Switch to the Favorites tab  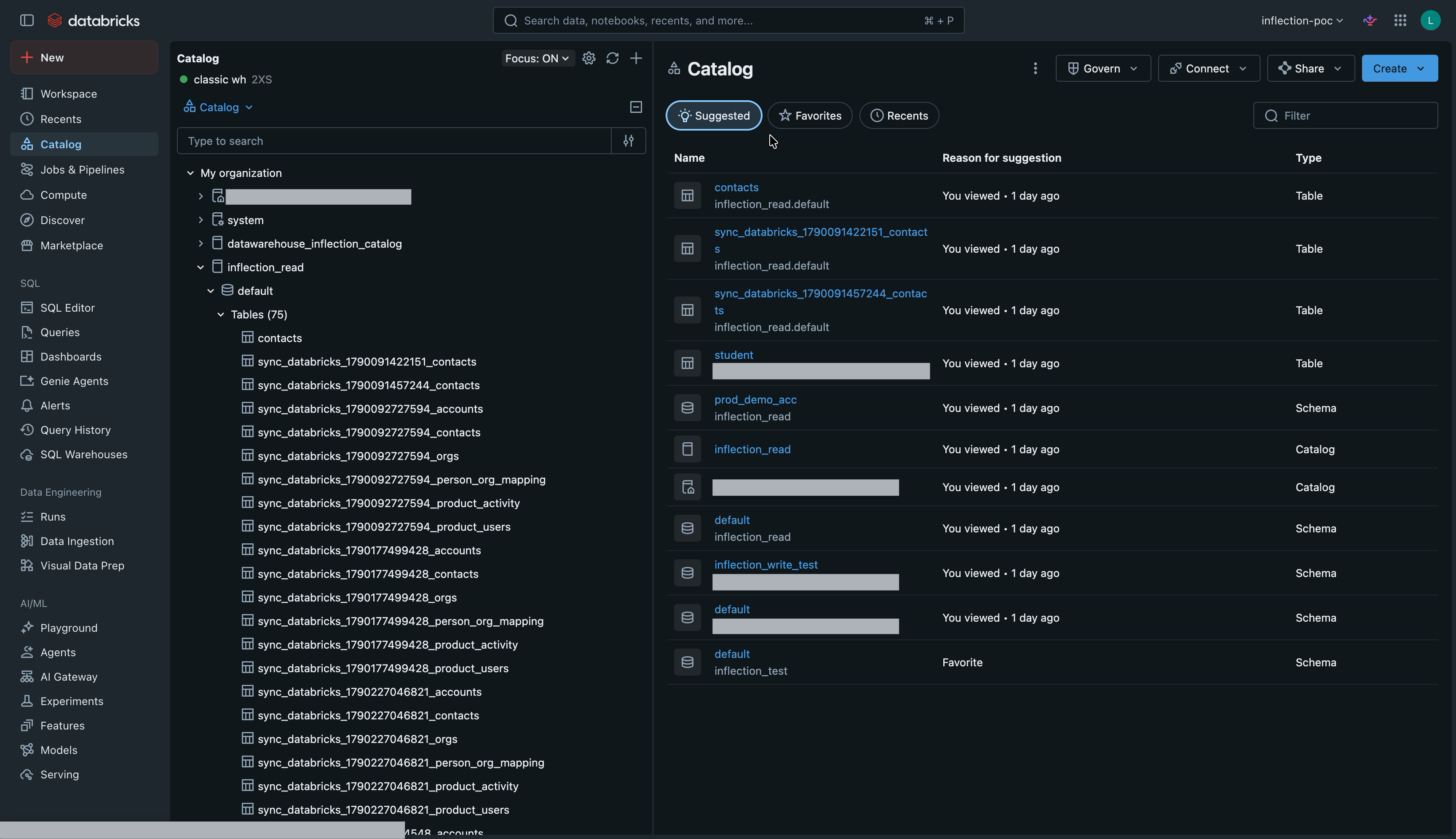pyautogui.click(x=809, y=115)
